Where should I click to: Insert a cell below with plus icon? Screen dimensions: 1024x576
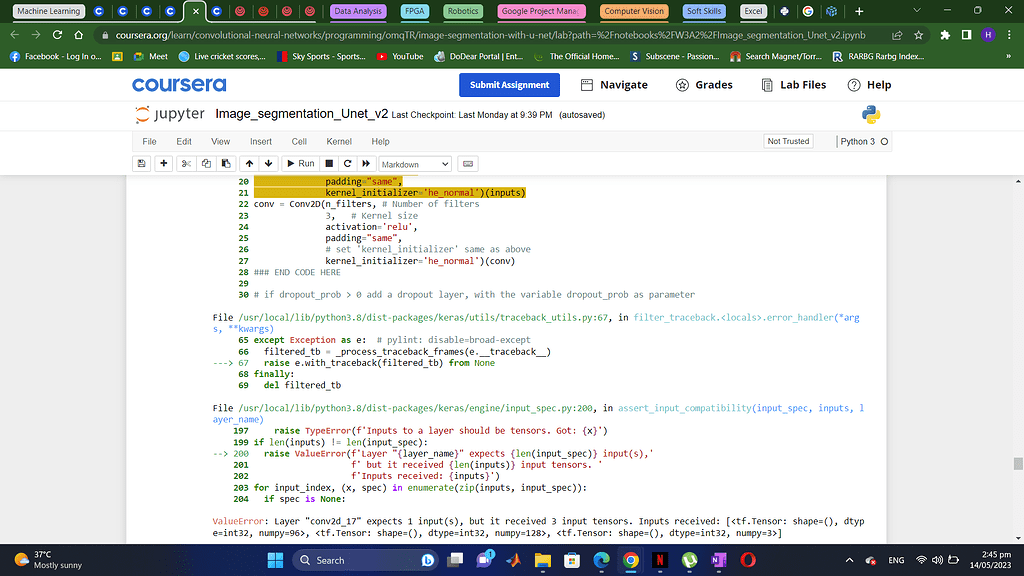point(164,163)
